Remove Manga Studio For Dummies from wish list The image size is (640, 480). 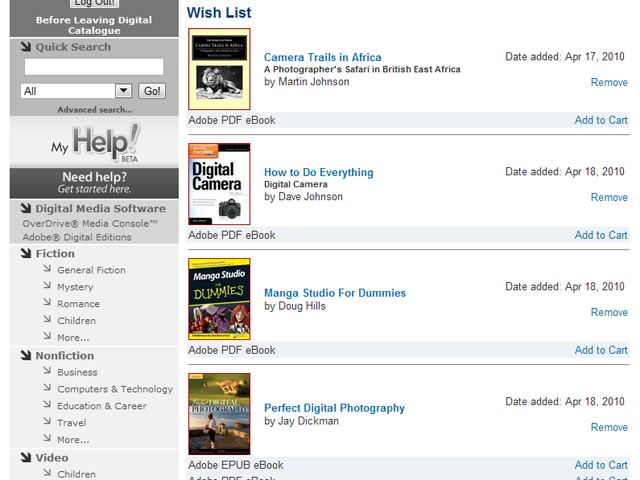pos(609,312)
